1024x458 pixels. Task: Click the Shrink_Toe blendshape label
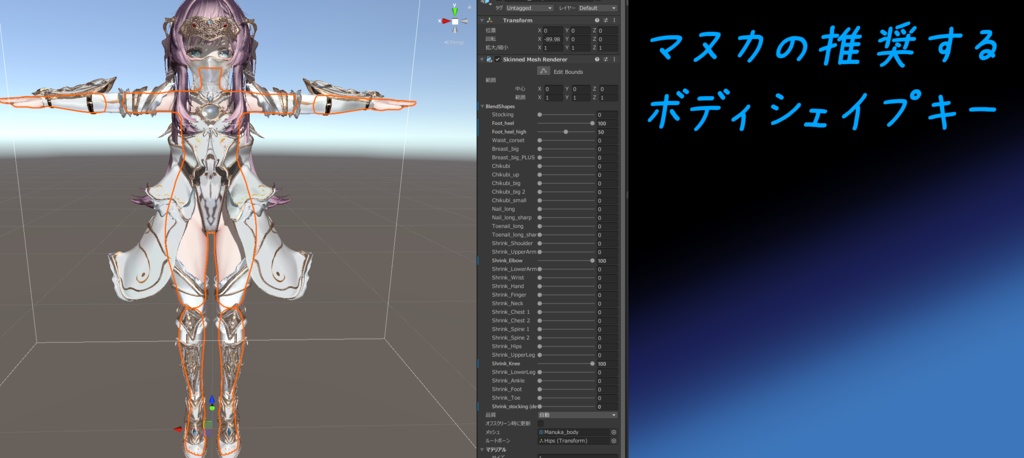point(507,398)
